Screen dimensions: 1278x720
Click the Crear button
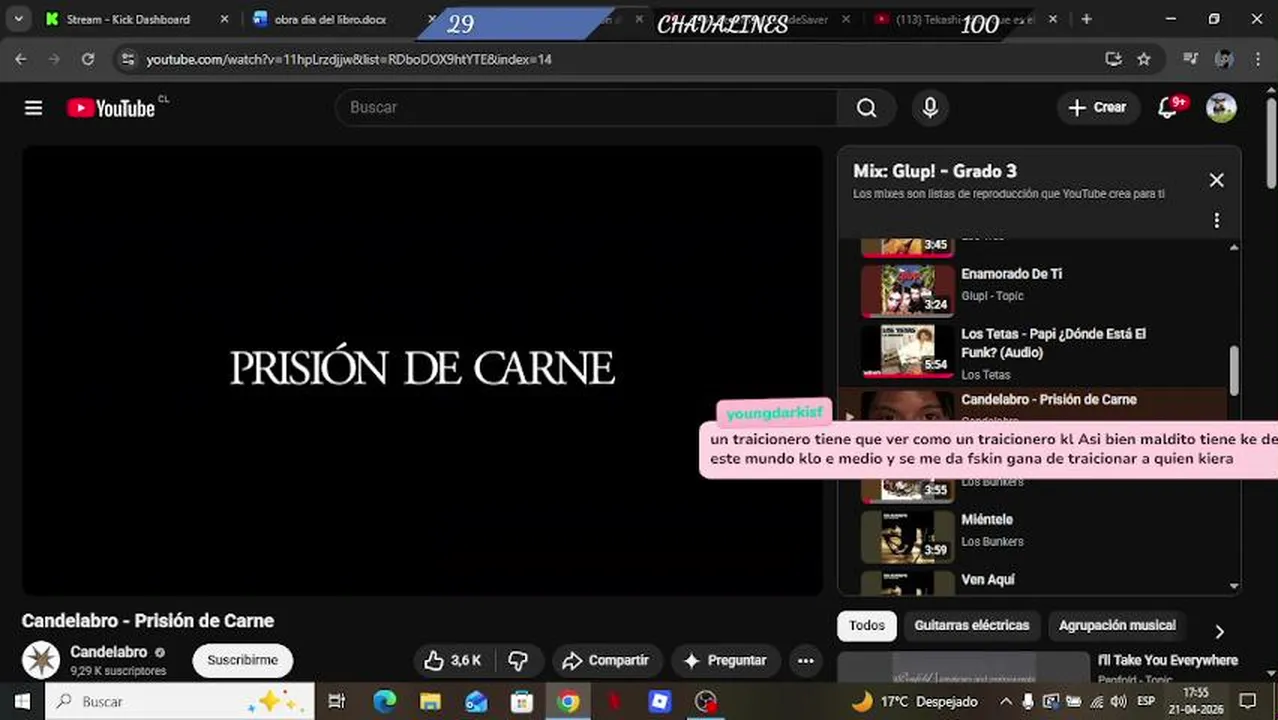[x=1097, y=108]
